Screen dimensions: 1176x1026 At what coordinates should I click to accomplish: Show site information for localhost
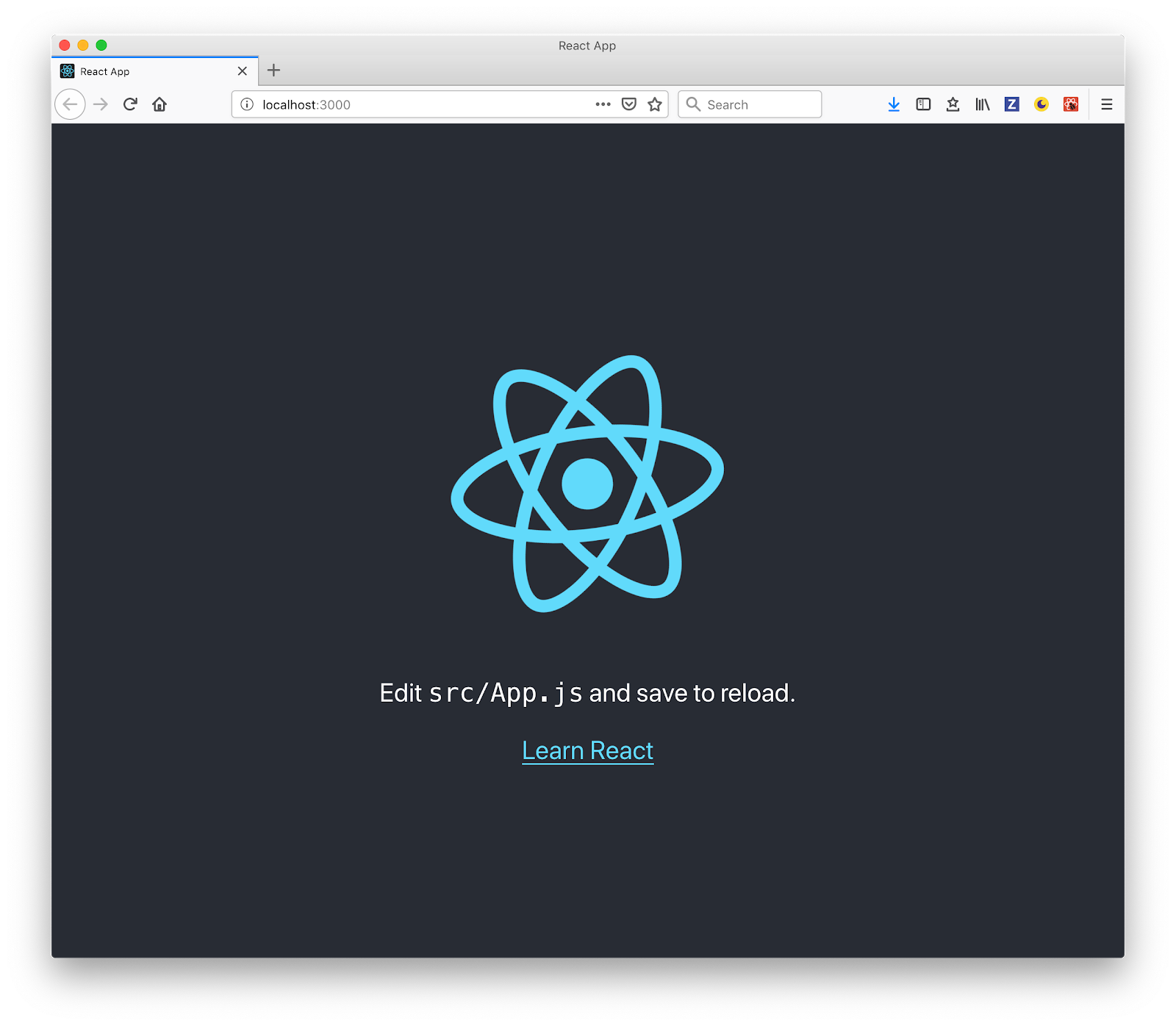[x=247, y=104]
